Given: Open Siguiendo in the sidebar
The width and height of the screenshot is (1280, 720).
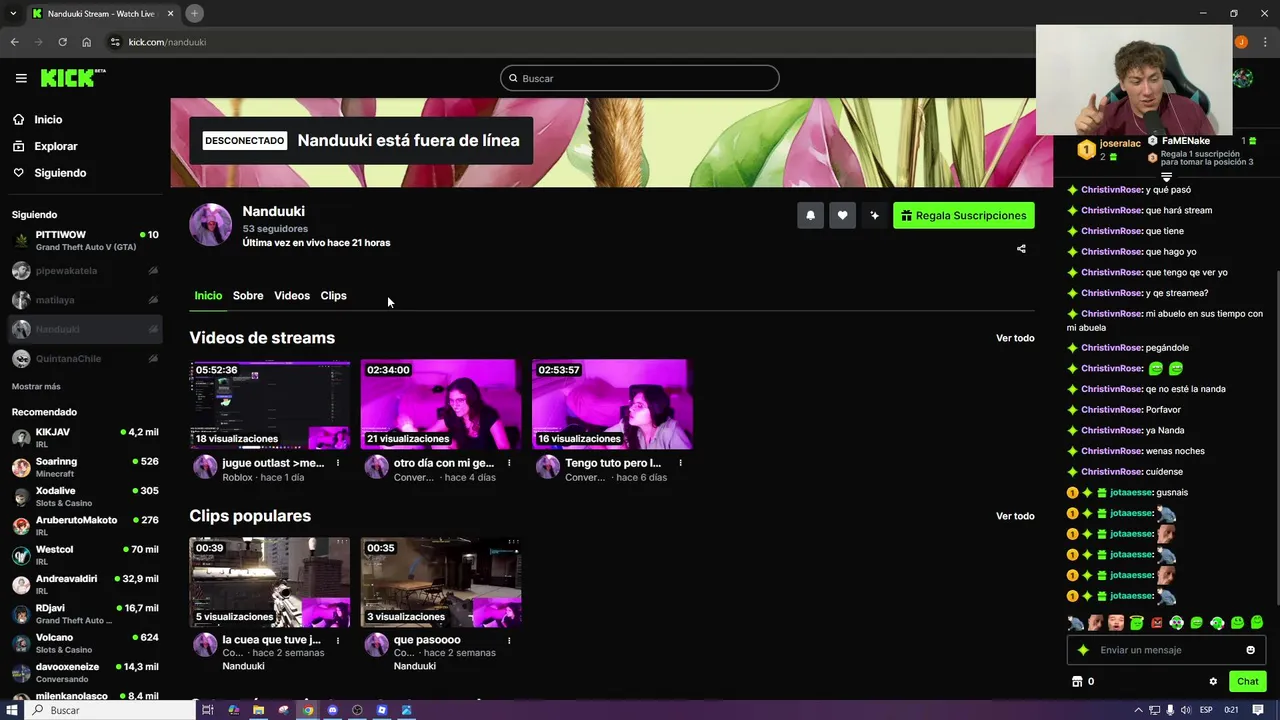Looking at the screenshot, I should click(60, 173).
